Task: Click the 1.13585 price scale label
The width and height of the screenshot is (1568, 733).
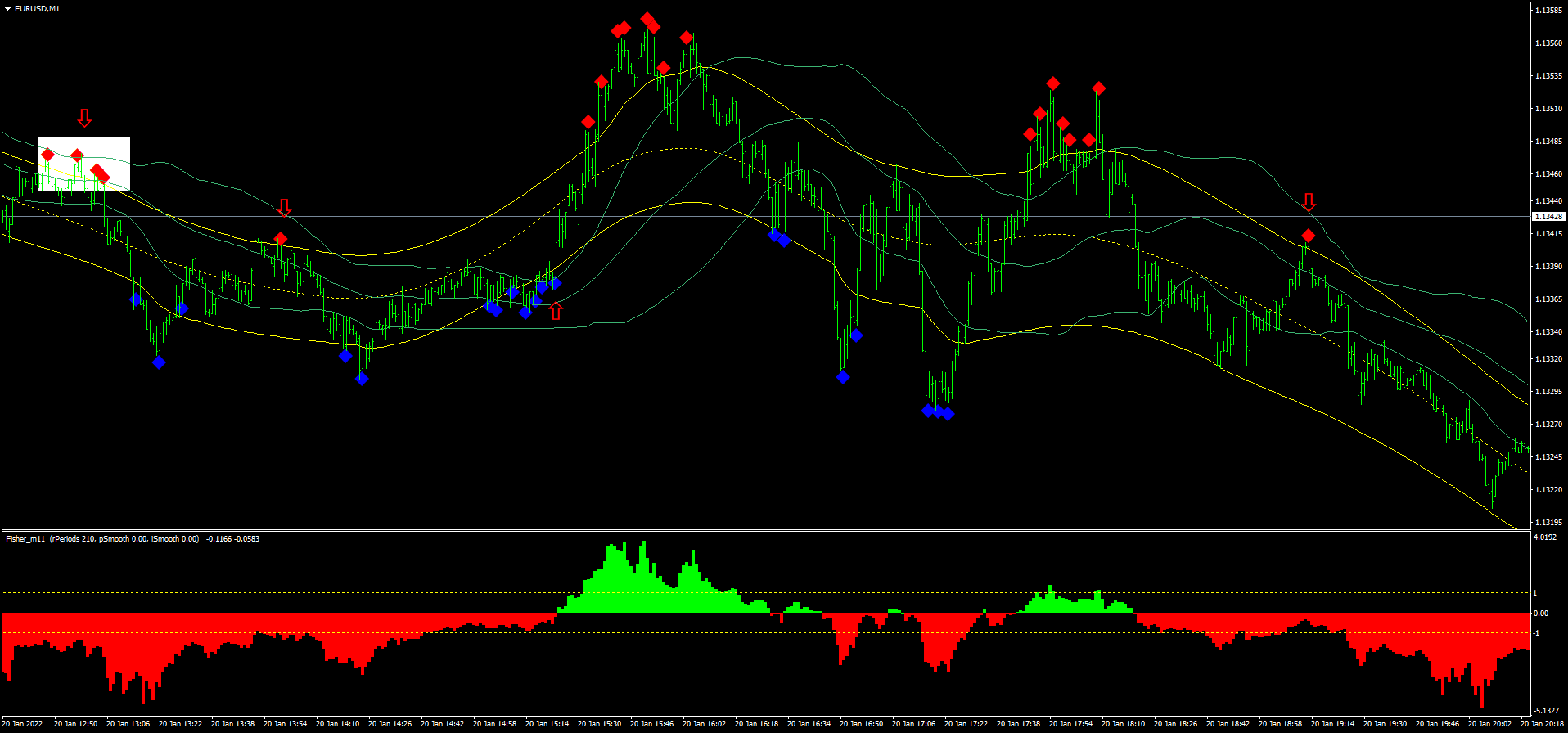Action: (x=1548, y=11)
